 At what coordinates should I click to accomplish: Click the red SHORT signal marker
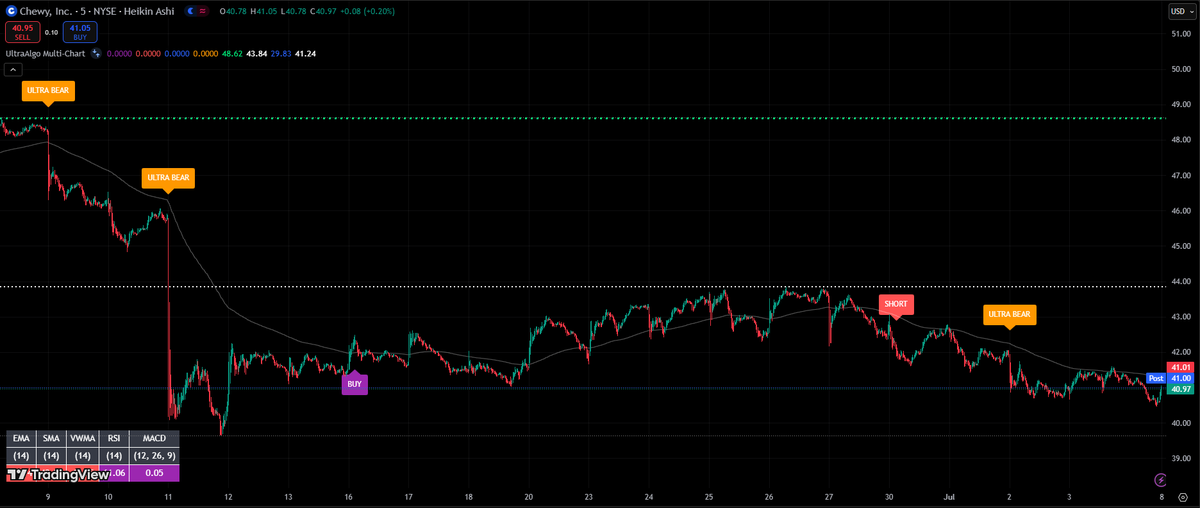point(896,304)
